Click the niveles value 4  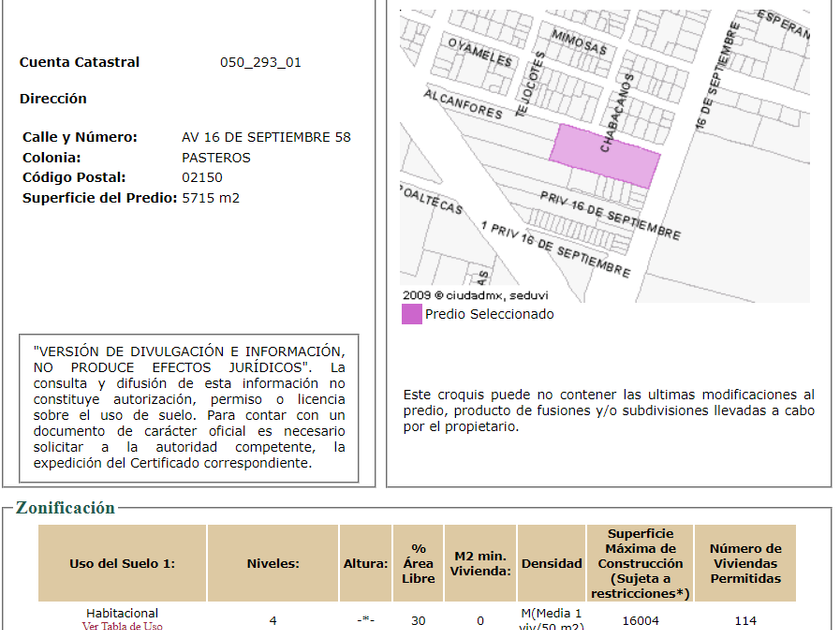273,620
